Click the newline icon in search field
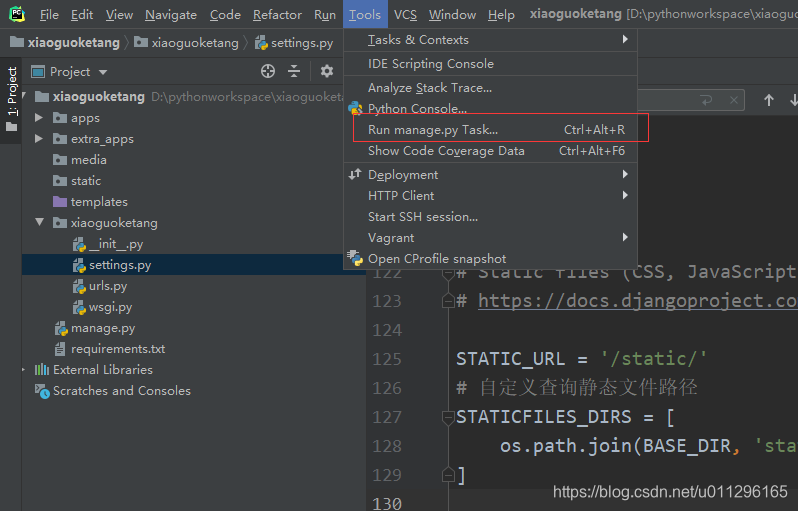Screen dimensions: 798x511 pyautogui.click(x=706, y=100)
